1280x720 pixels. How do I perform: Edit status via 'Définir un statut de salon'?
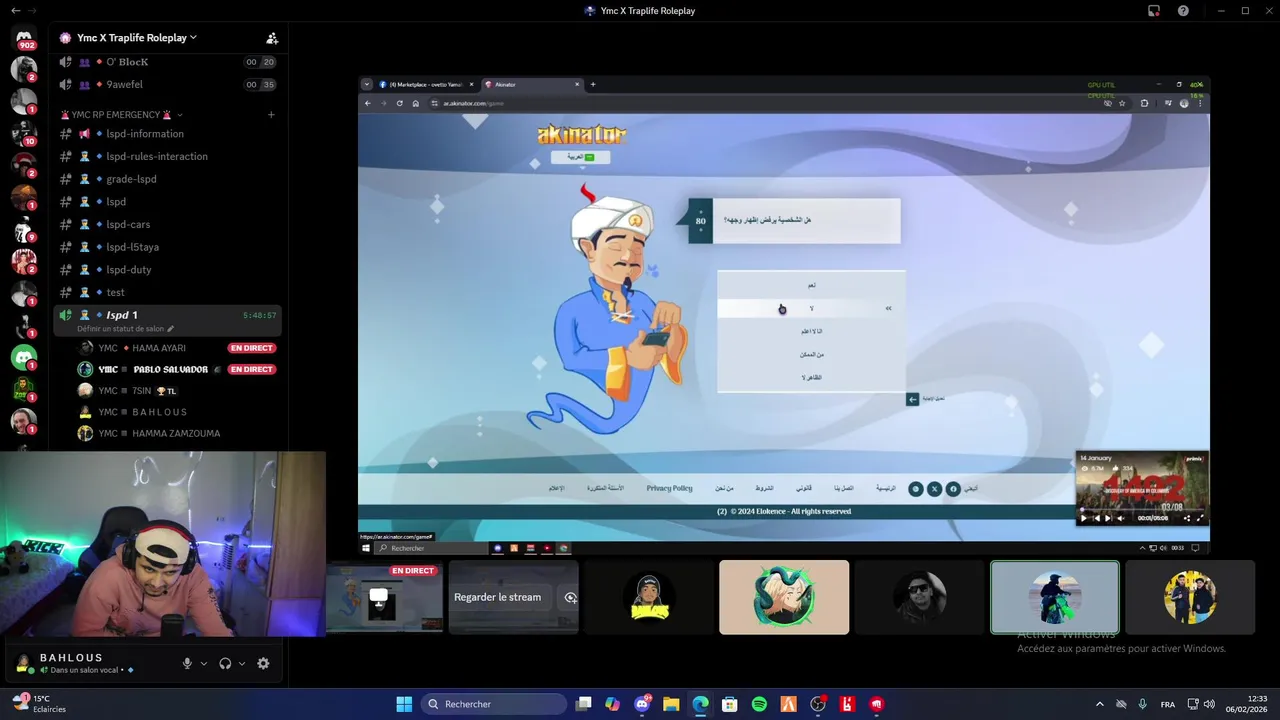point(125,329)
